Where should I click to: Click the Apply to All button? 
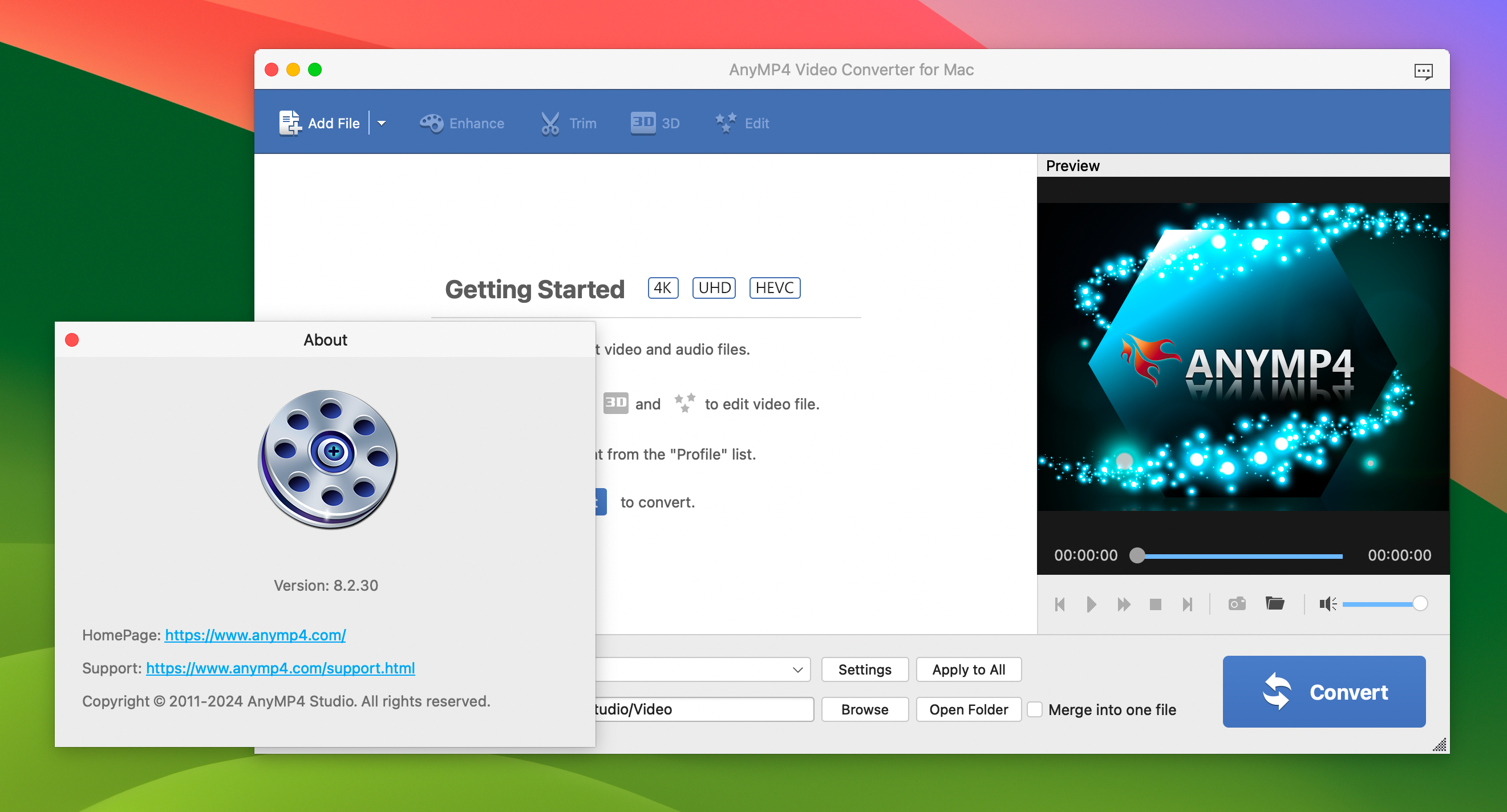tap(968, 669)
